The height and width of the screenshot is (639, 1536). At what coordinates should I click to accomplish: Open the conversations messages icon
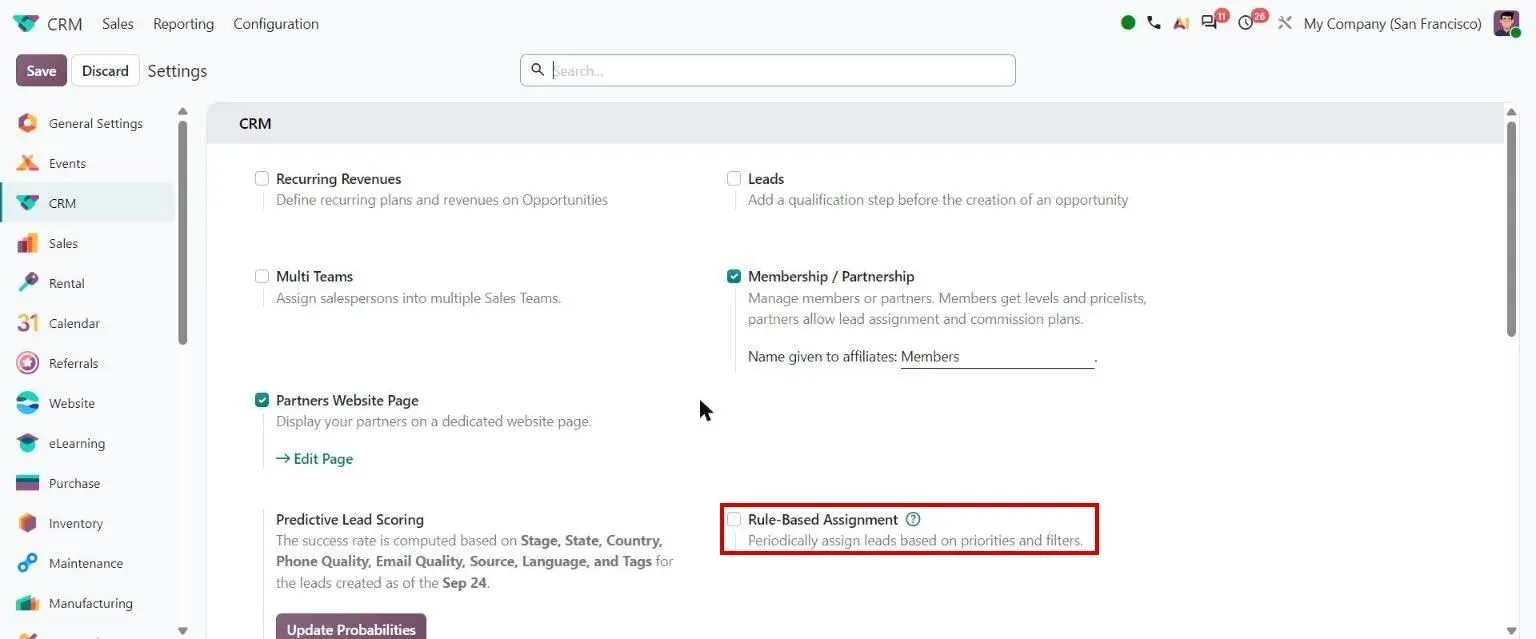(x=1209, y=23)
